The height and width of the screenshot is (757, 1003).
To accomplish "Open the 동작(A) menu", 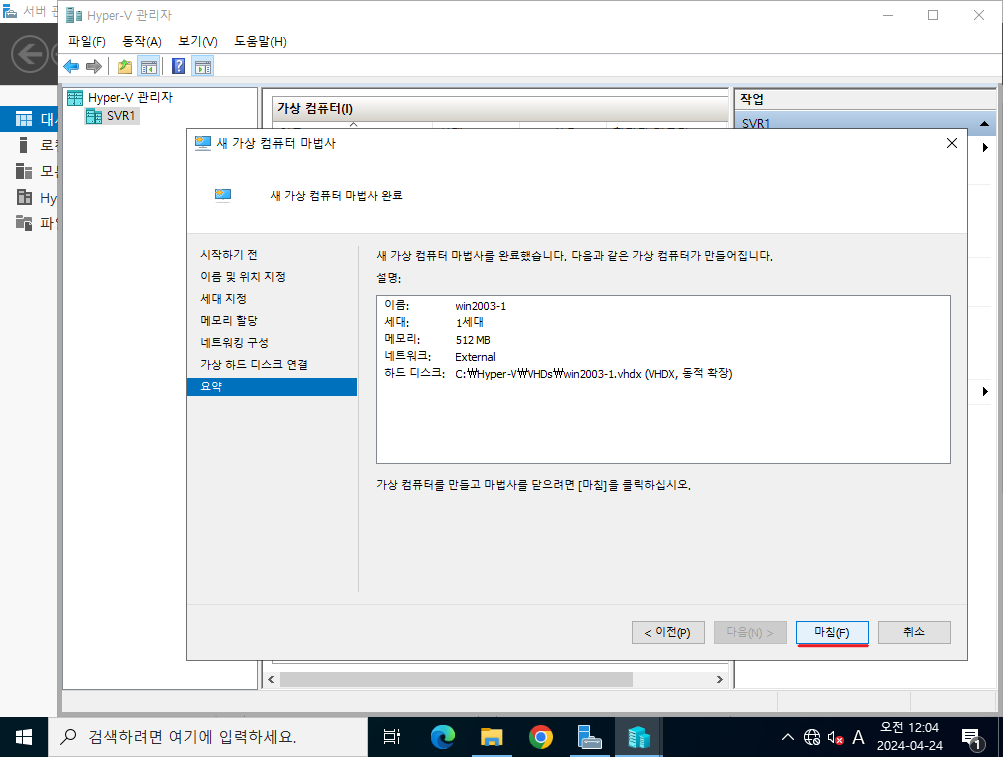I will [x=141, y=42].
